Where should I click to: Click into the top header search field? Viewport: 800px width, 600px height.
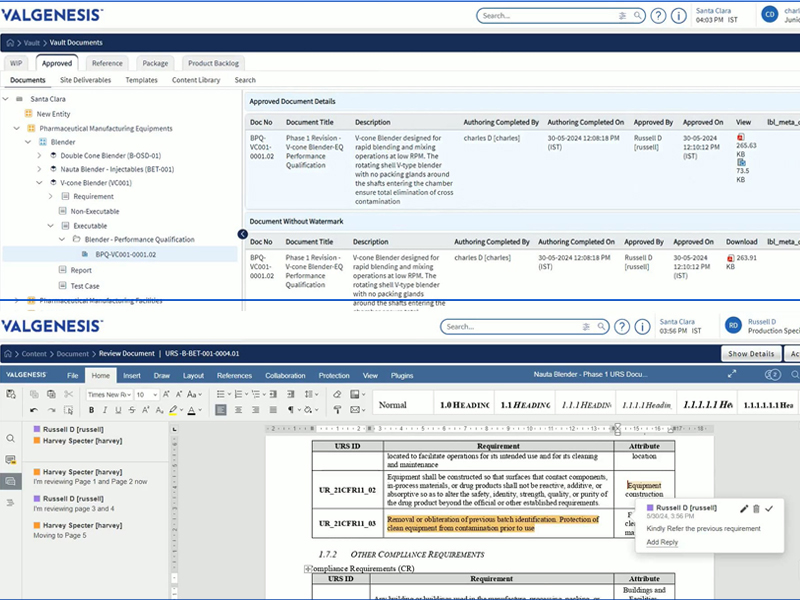point(545,15)
